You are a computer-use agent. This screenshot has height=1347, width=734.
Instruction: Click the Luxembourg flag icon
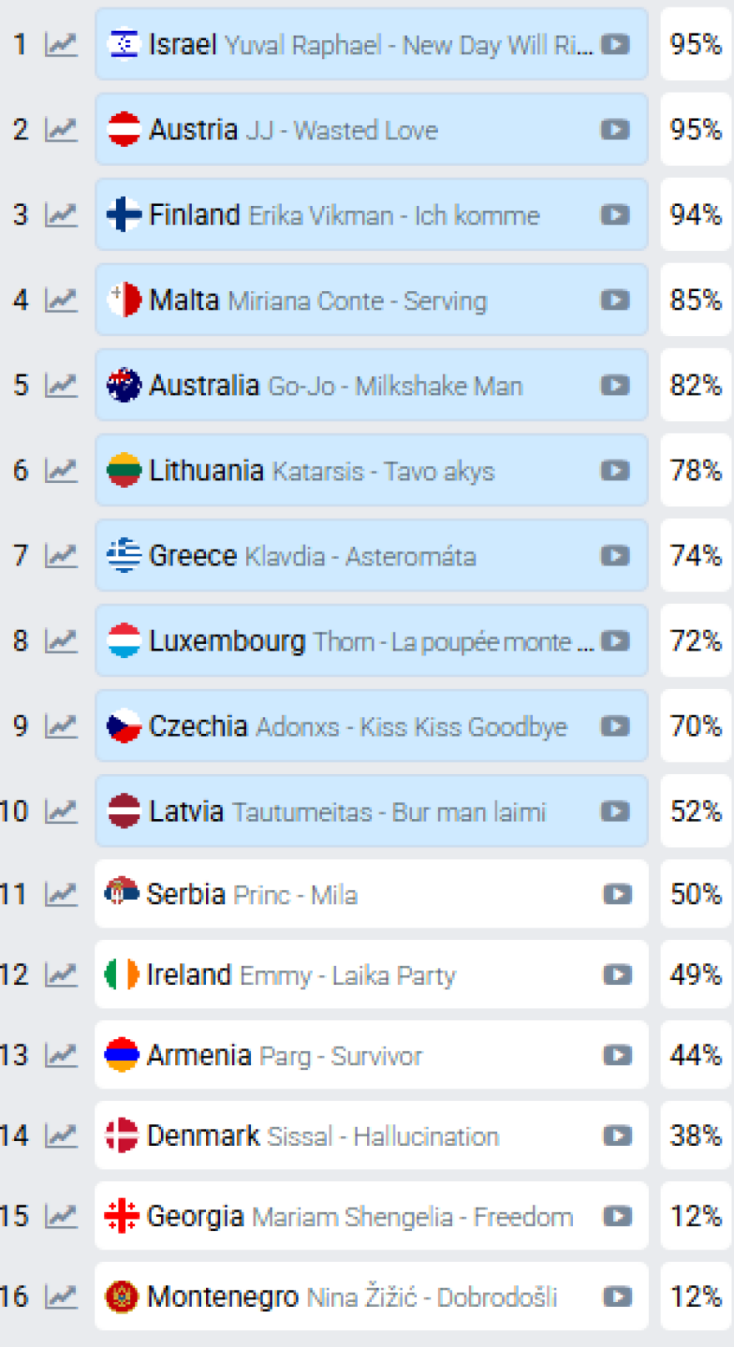click(x=124, y=640)
